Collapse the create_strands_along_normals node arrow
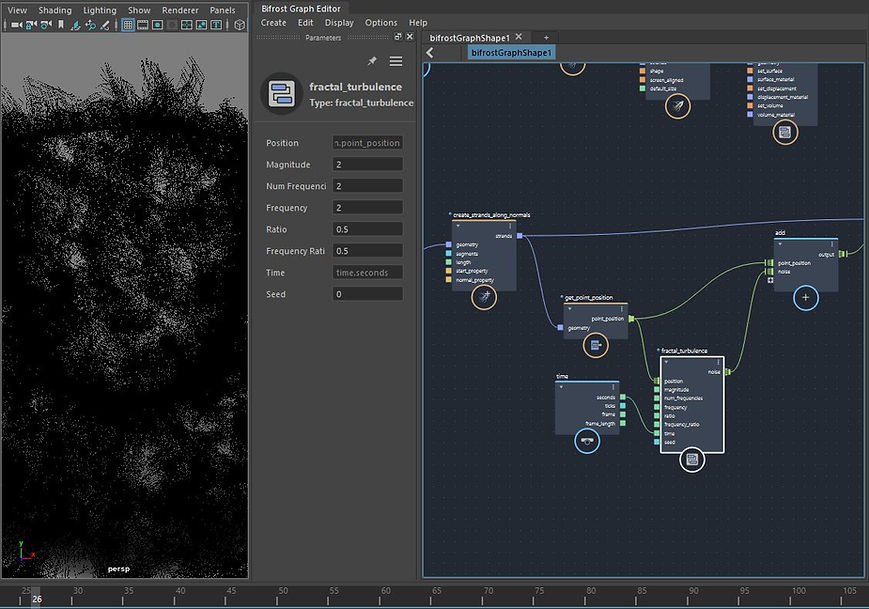The image size is (869, 609). [458, 226]
